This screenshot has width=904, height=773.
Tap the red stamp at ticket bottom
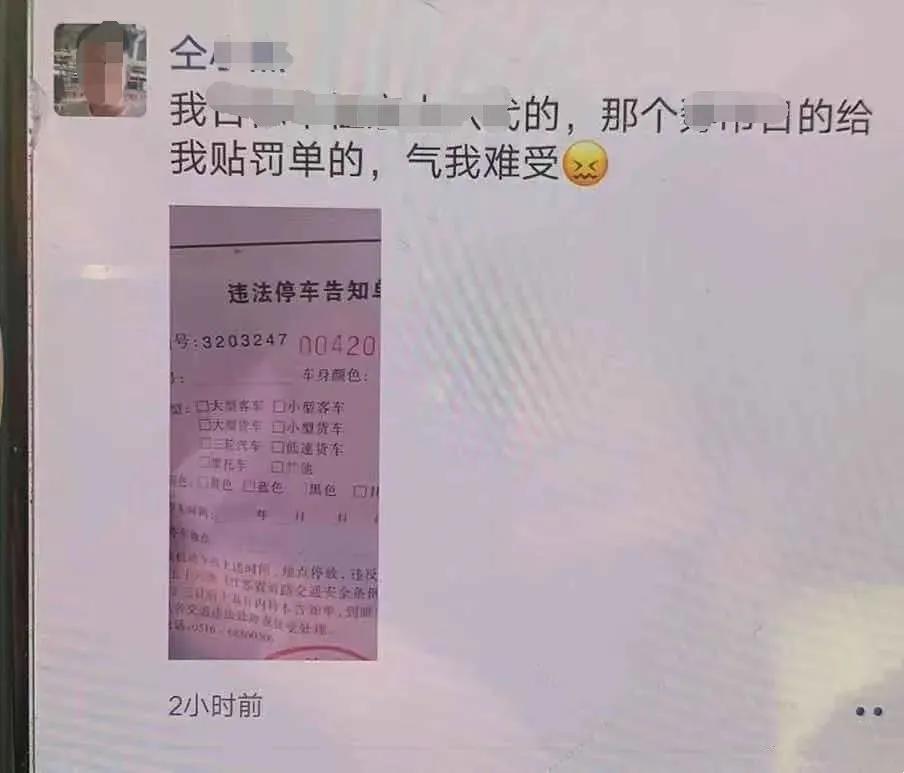(x=317, y=654)
